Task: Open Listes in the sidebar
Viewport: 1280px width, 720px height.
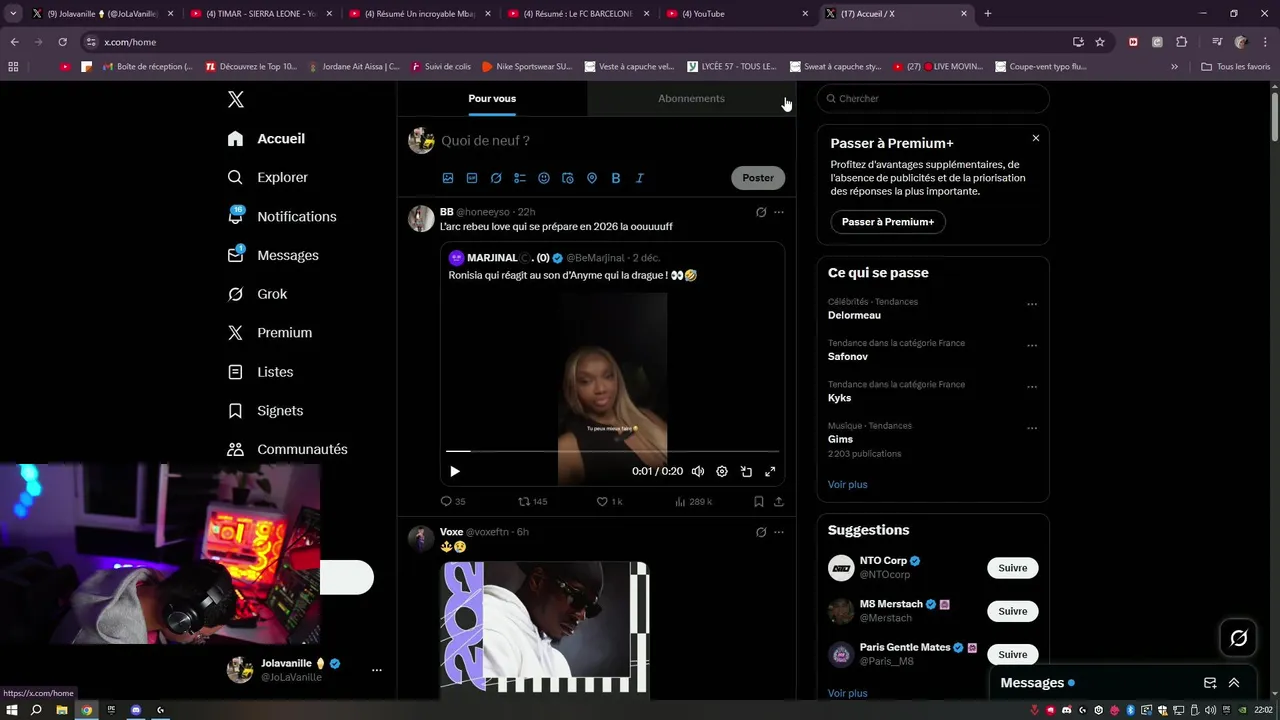Action: point(260,372)
